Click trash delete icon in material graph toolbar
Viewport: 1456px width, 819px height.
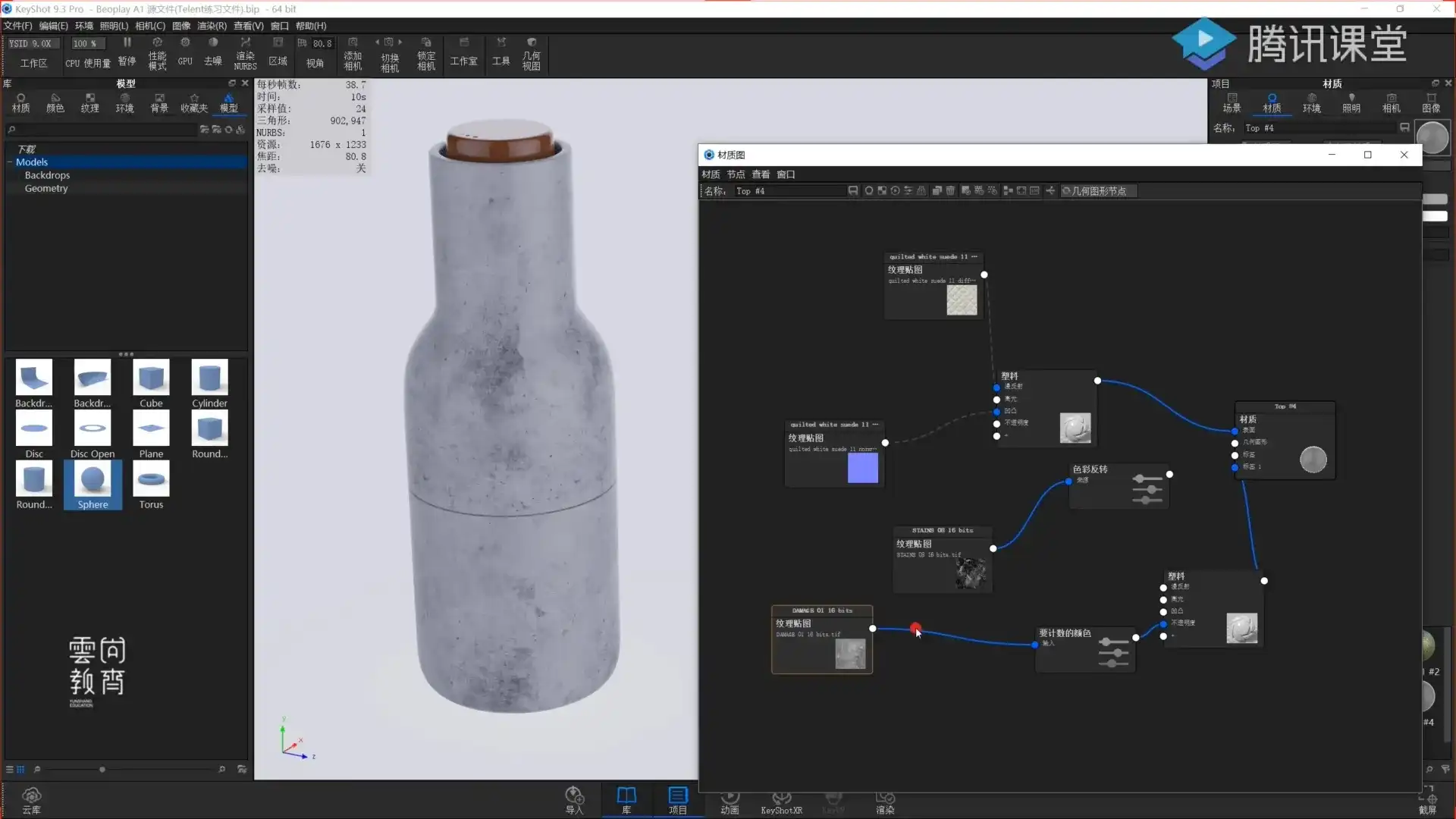point(950,191)
